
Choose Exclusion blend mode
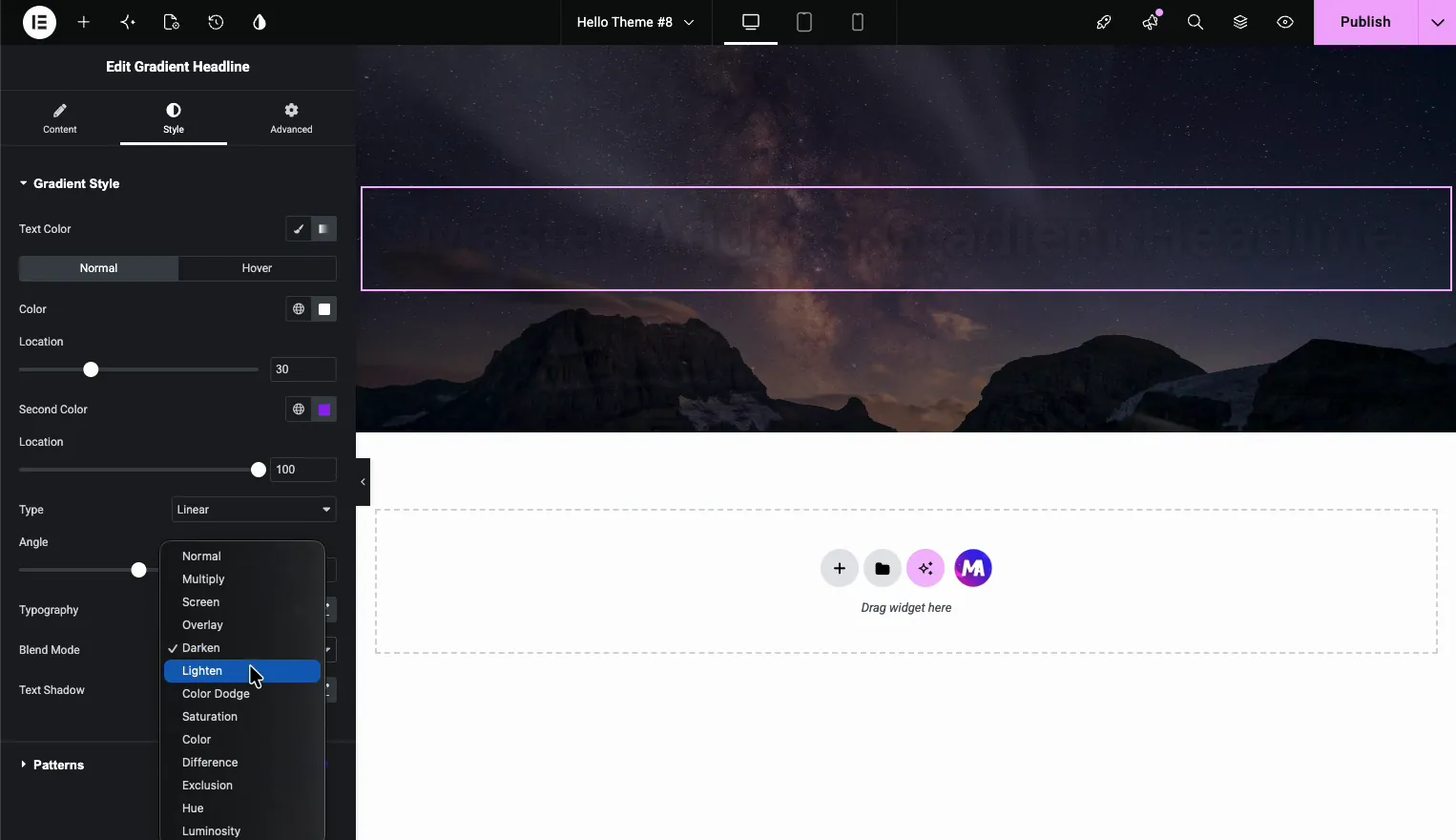[x=242, y=786]
